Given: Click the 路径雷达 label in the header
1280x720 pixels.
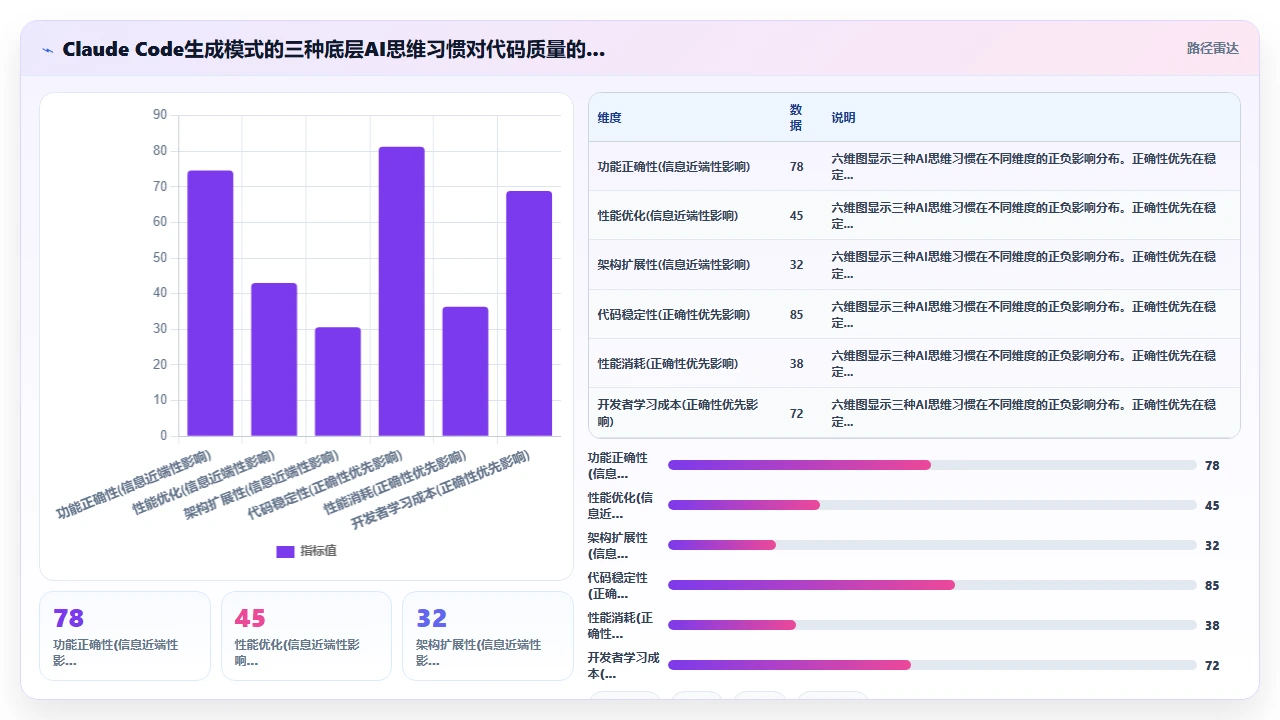Looking at the screenshot, I should 1212,48.
